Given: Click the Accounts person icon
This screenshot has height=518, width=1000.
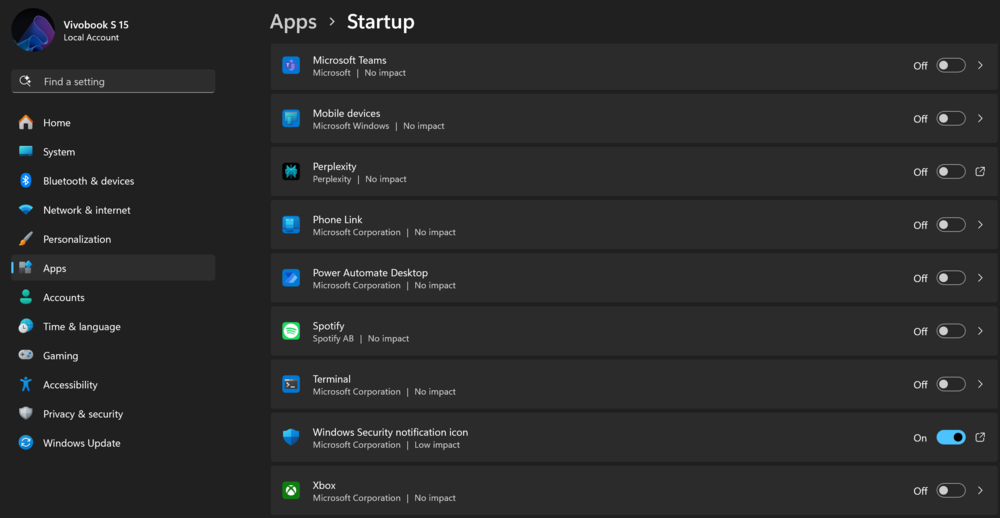Looking at the screenshot, I should (26, 297).
